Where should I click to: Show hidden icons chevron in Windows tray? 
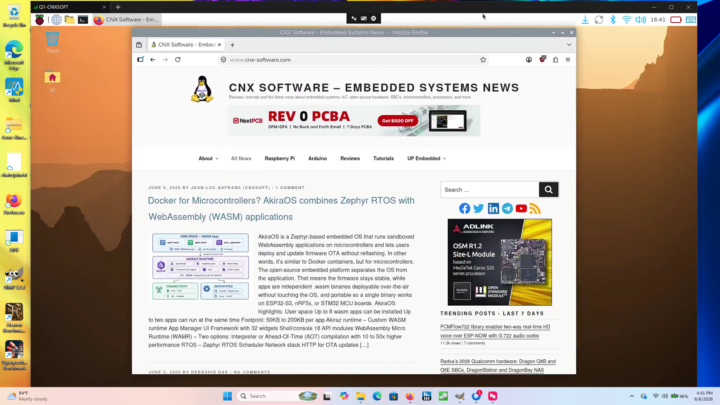tap(632, 396)
